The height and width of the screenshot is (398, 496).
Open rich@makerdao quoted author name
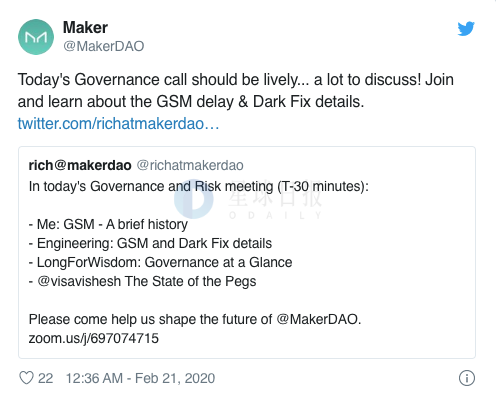pyautogui.click(x=80, y=165)
